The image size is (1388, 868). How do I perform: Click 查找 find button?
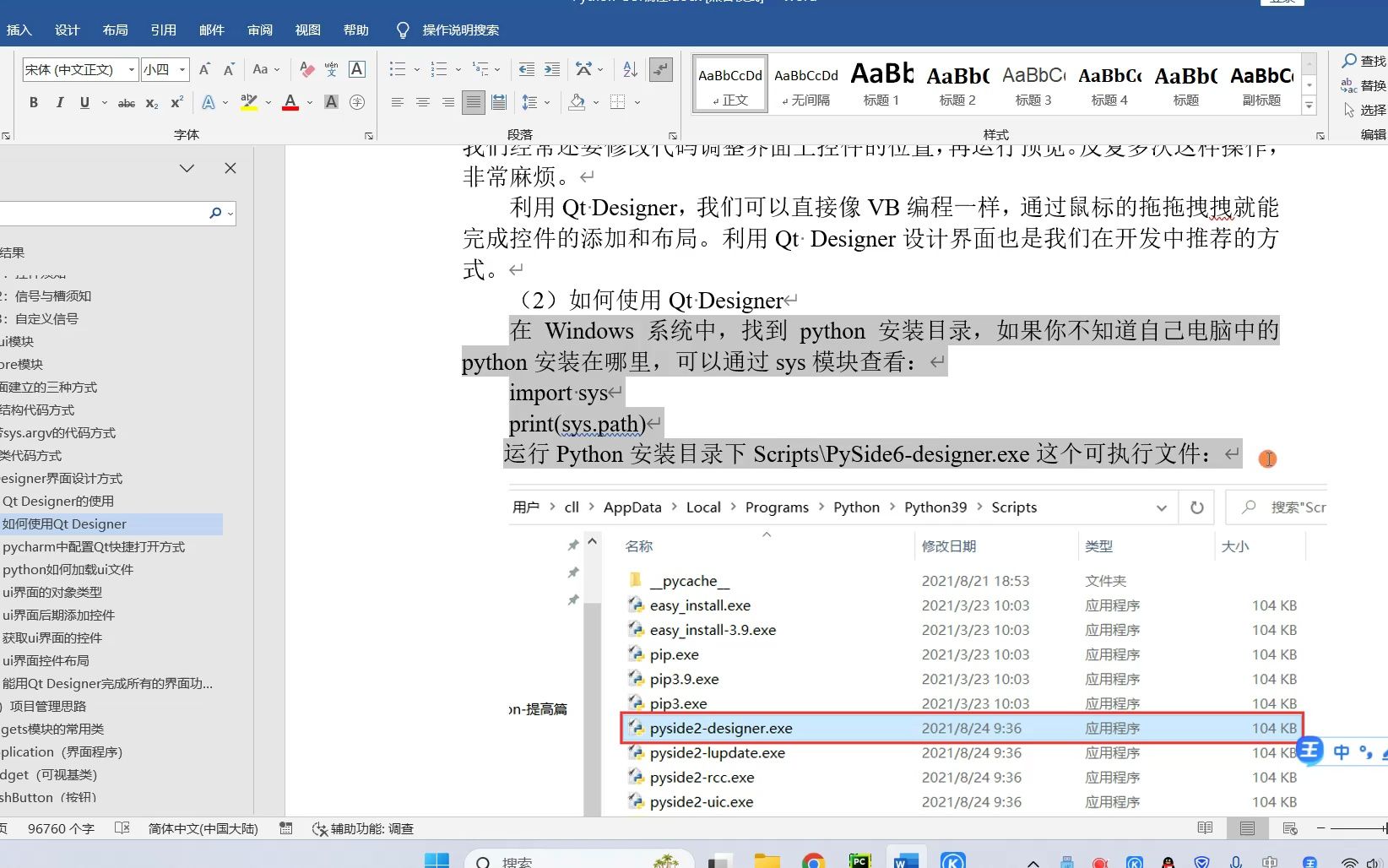point(1364,61)
